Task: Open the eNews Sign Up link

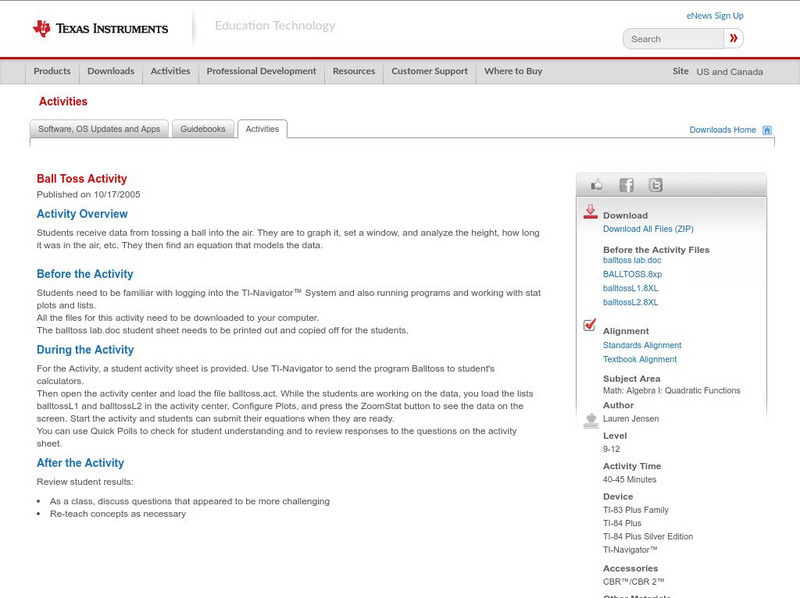Action: click(x=715, y=16)
